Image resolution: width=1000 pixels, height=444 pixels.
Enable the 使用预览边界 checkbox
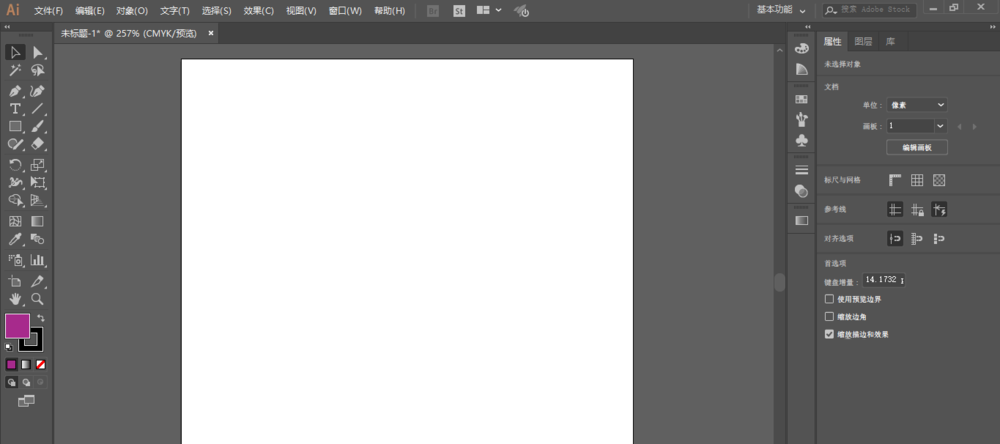tap(829, 299)
